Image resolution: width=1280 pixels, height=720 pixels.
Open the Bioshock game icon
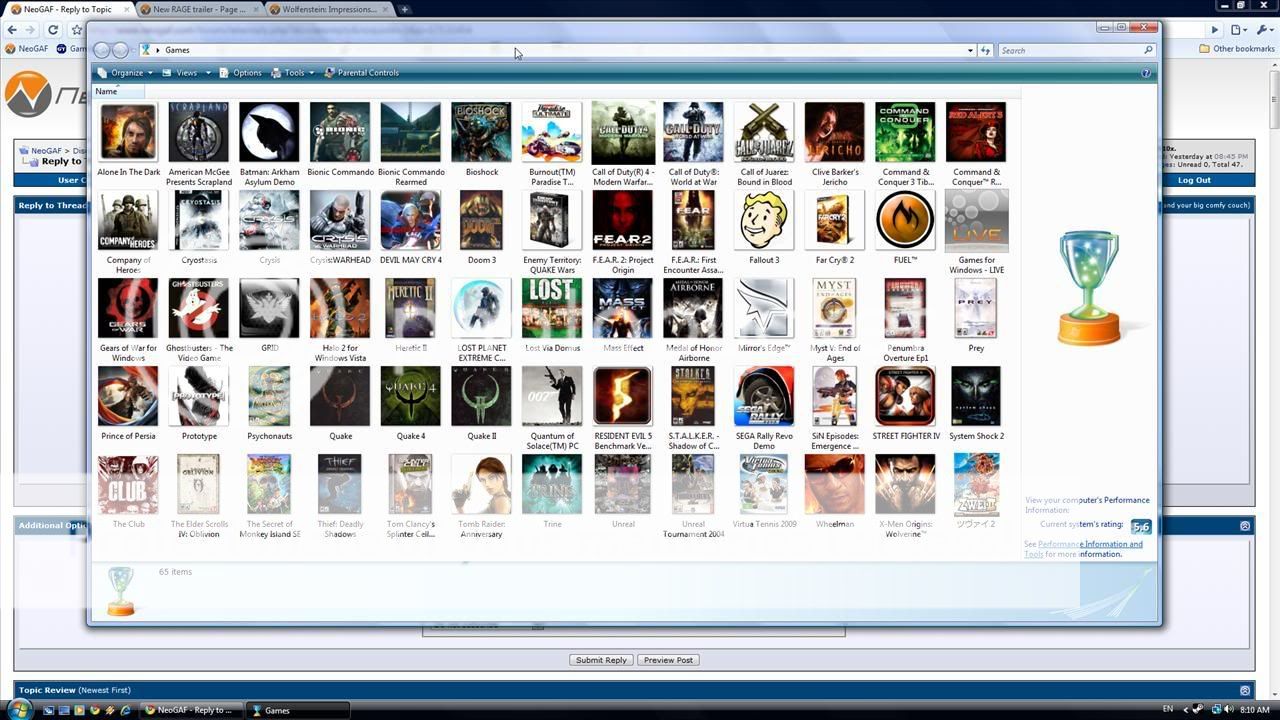coord(481,133)
